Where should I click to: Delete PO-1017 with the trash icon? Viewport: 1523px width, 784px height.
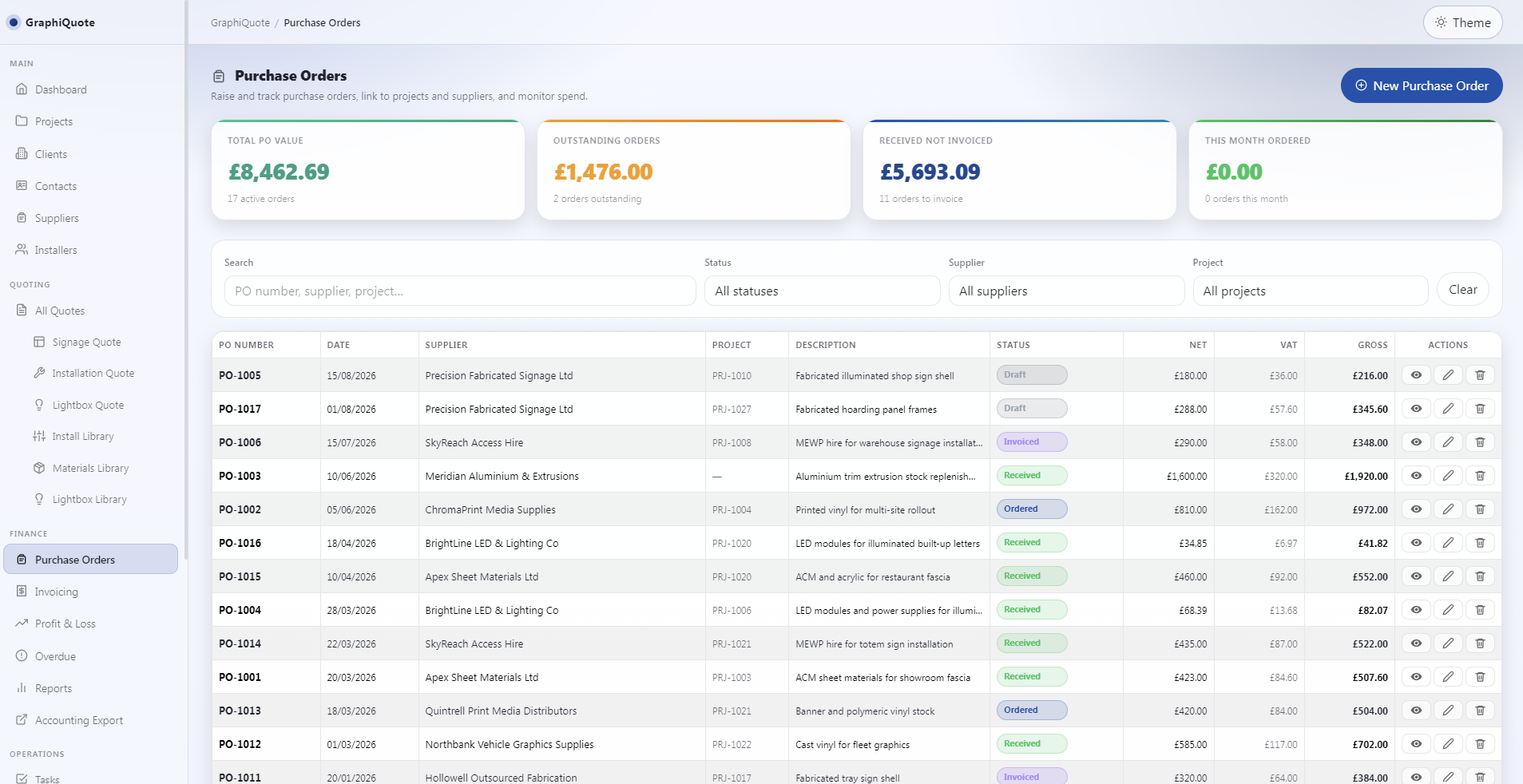point(1480,409)
